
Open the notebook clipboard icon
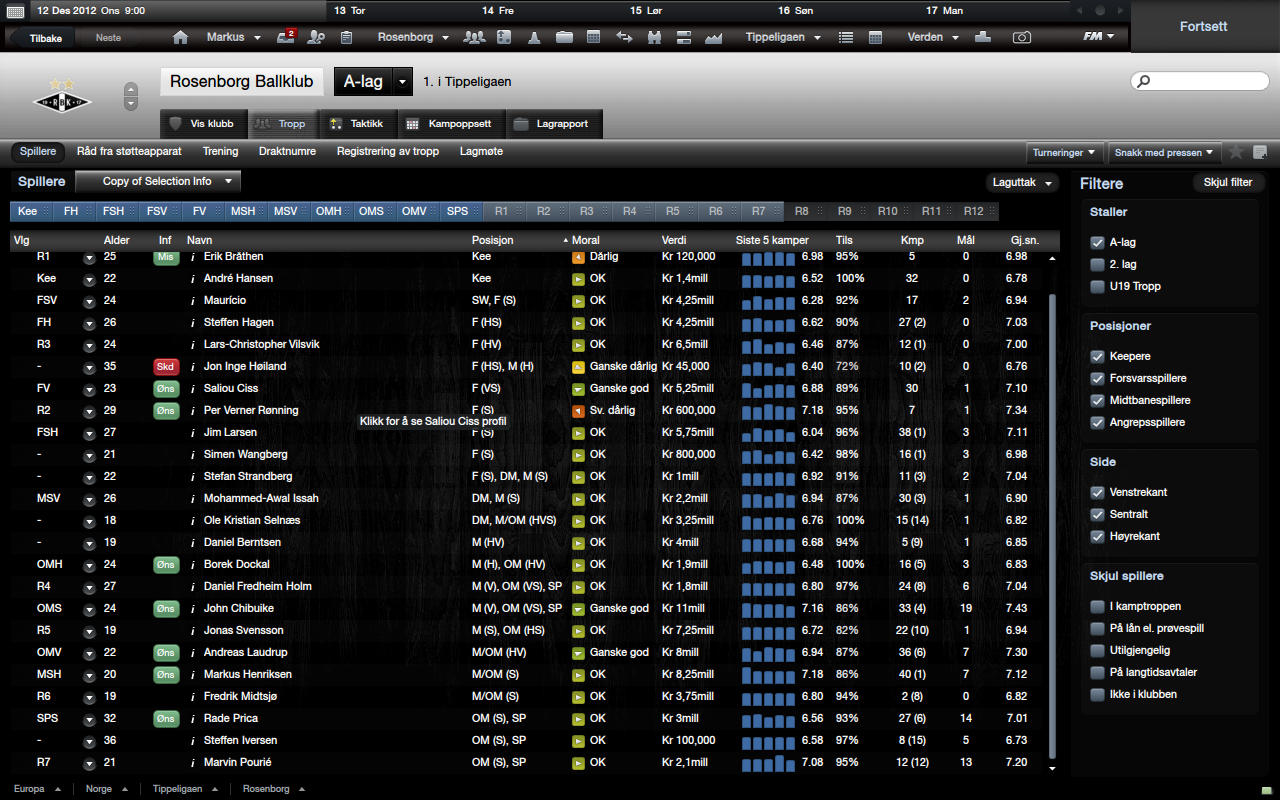pyautogui.click(x=346, y=37)
